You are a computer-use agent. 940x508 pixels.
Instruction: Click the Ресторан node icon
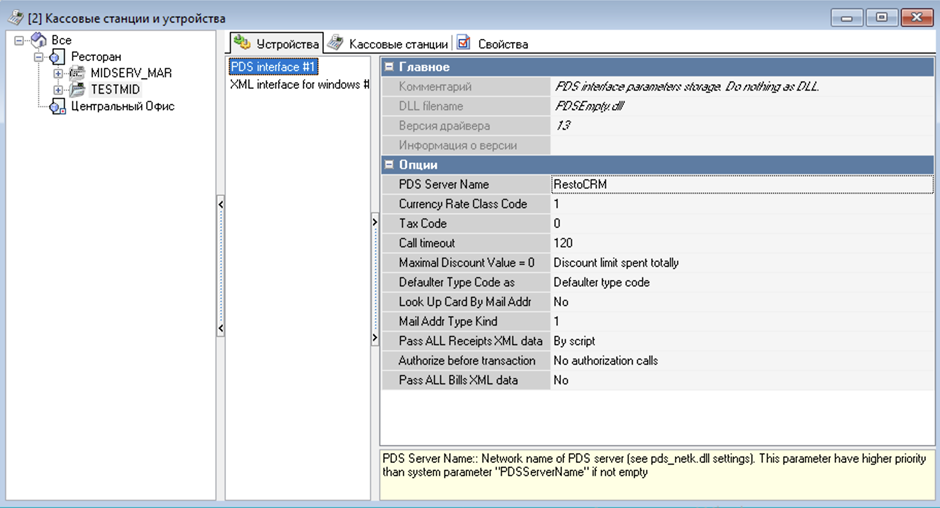56,57
